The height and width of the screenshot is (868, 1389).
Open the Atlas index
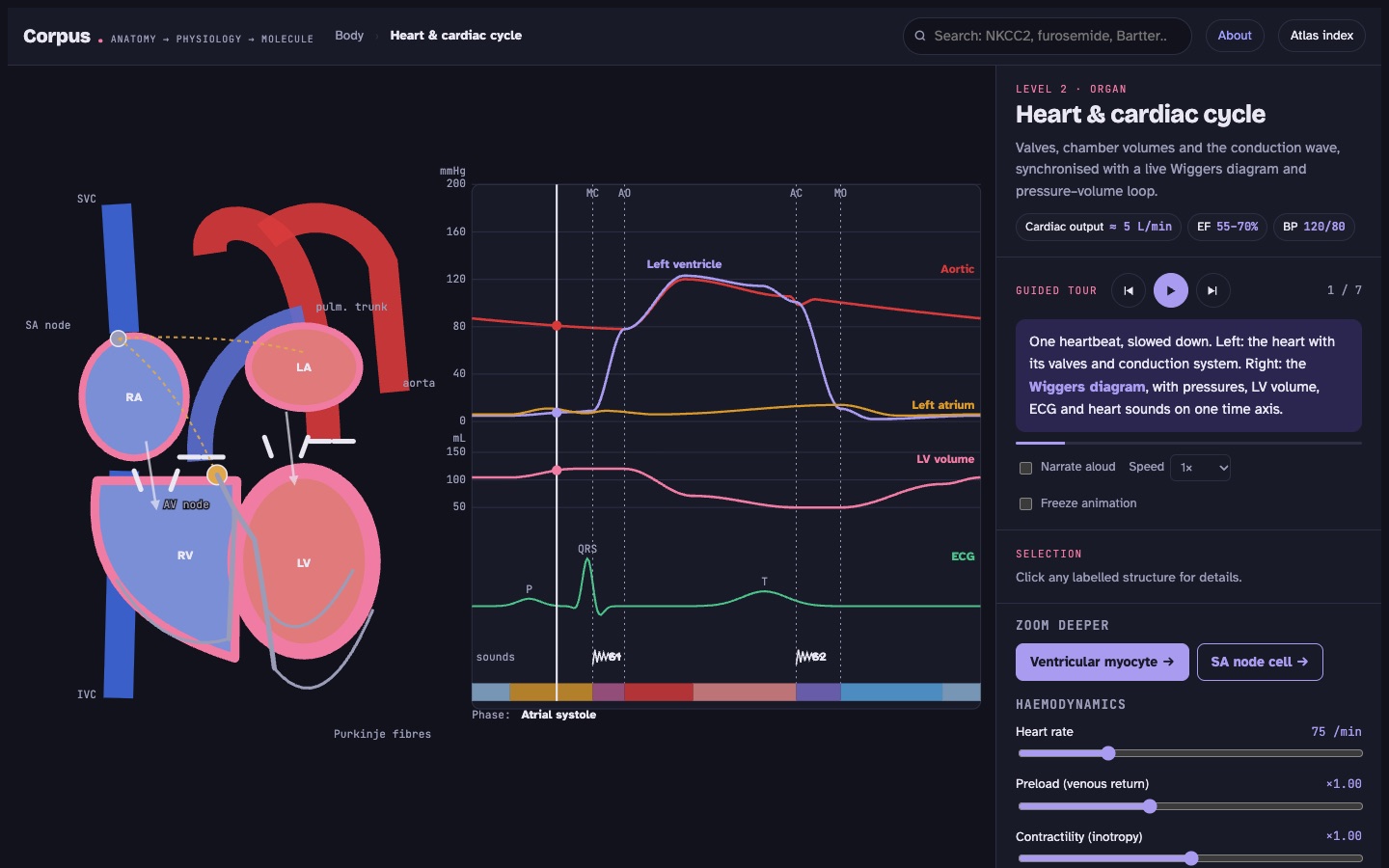tap(1321, 36)
